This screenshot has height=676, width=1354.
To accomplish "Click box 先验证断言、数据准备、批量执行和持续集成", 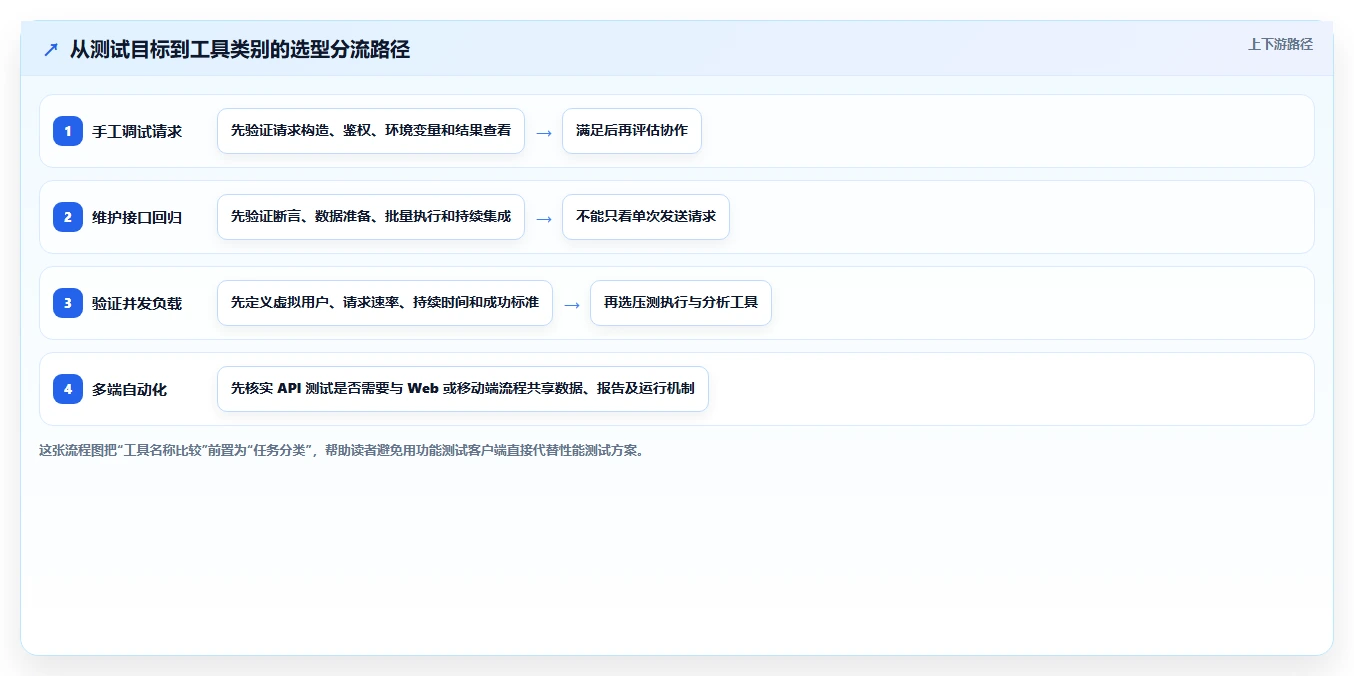I will coord(371,217).
